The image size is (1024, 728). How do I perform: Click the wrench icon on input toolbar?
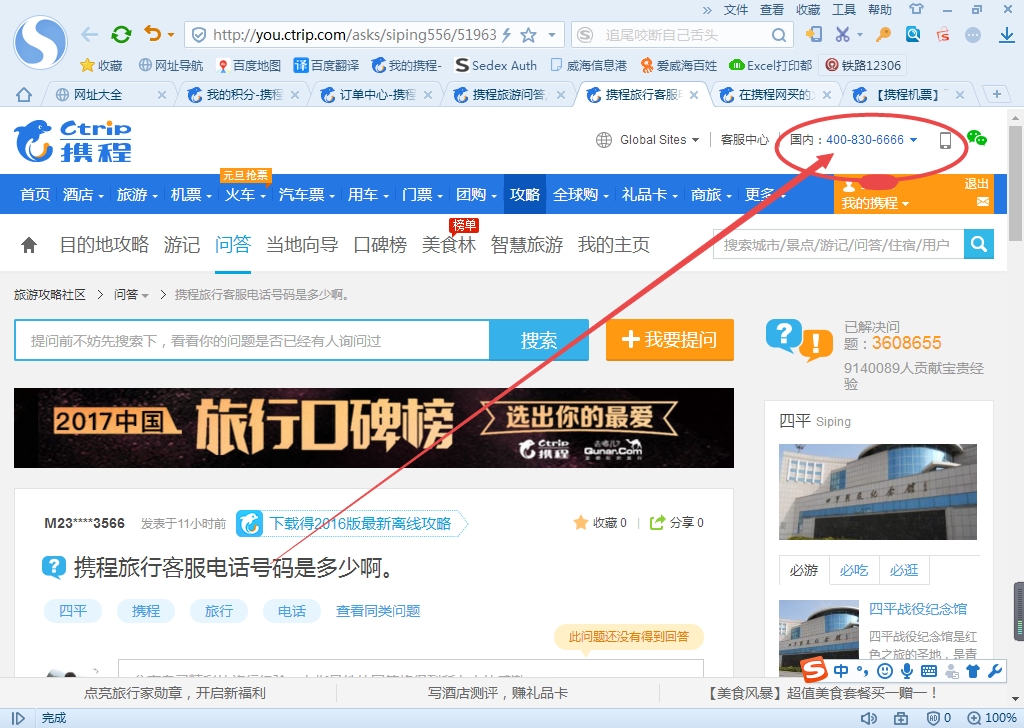point(995,671)
